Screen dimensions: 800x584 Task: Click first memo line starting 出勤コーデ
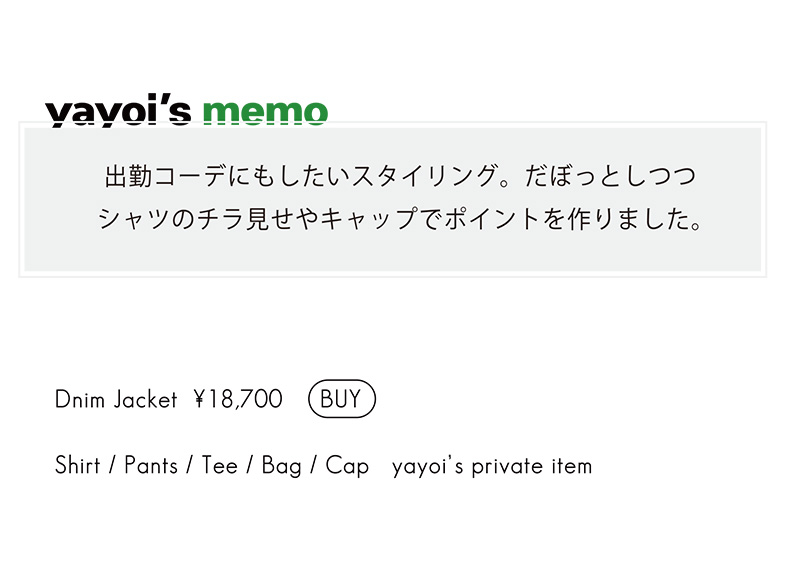tap(400, 176)
